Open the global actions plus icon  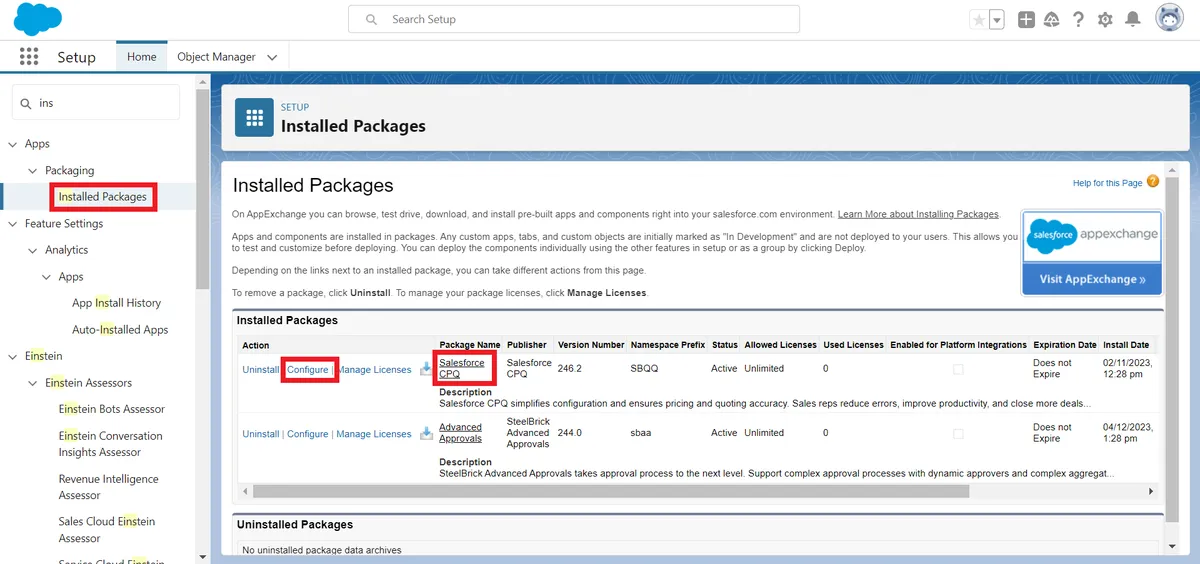pos(1026,20)
